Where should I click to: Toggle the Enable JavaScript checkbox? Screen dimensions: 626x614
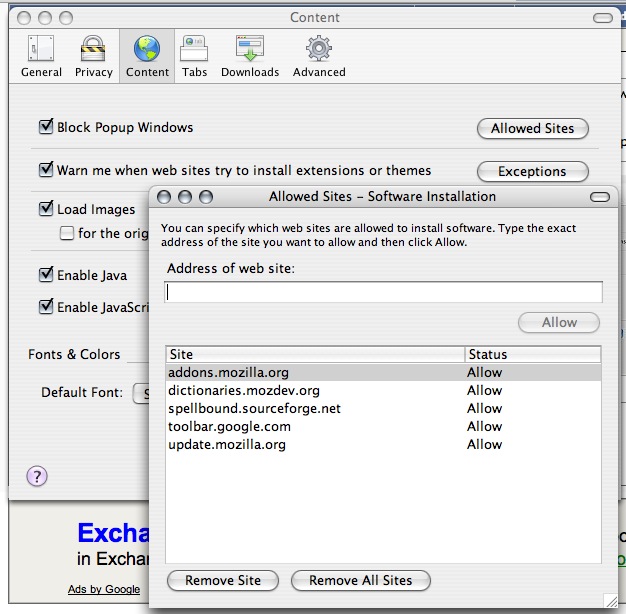(46, 306)
